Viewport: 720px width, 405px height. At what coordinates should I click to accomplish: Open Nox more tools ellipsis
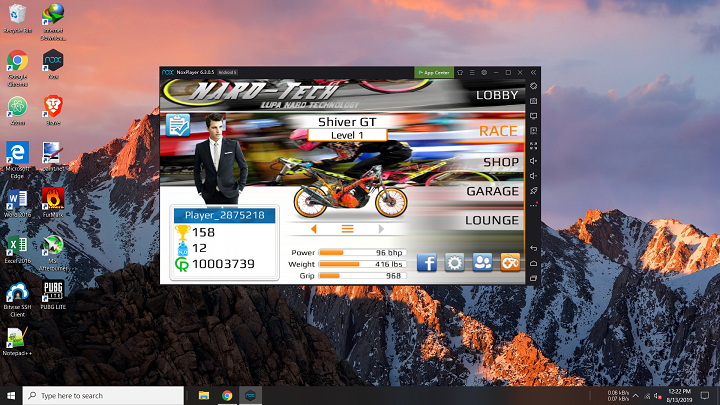pyautogui.click(x=533, y=205)
